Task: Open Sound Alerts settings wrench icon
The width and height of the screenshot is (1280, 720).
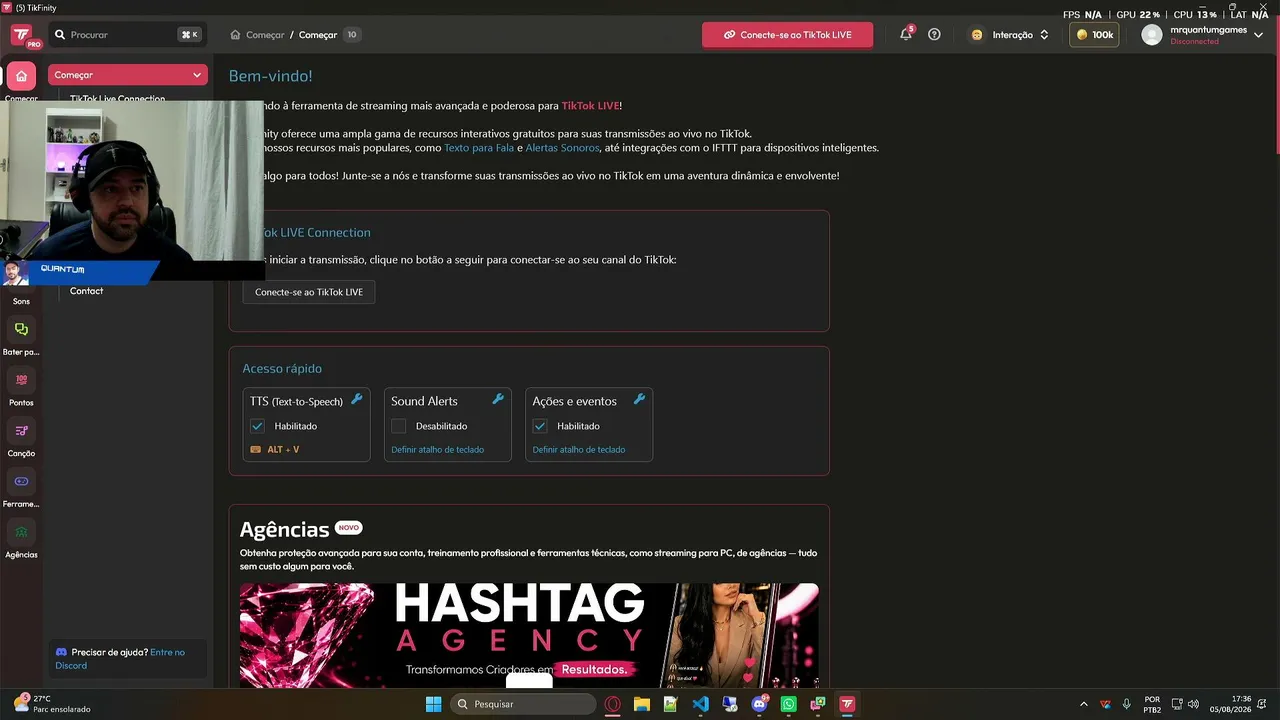Action: click(x=498, y=399)
